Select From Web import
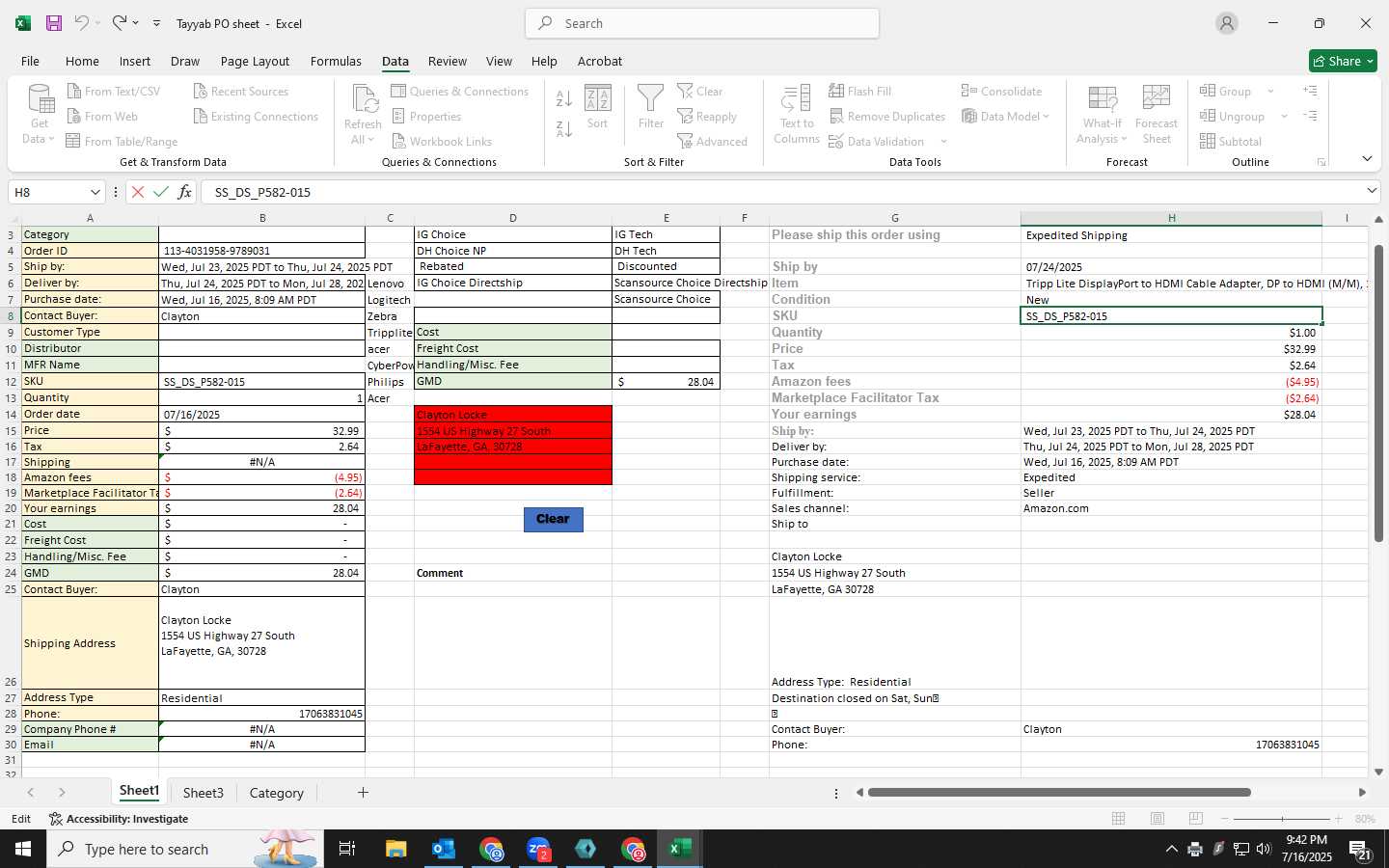 click(102, 117)
